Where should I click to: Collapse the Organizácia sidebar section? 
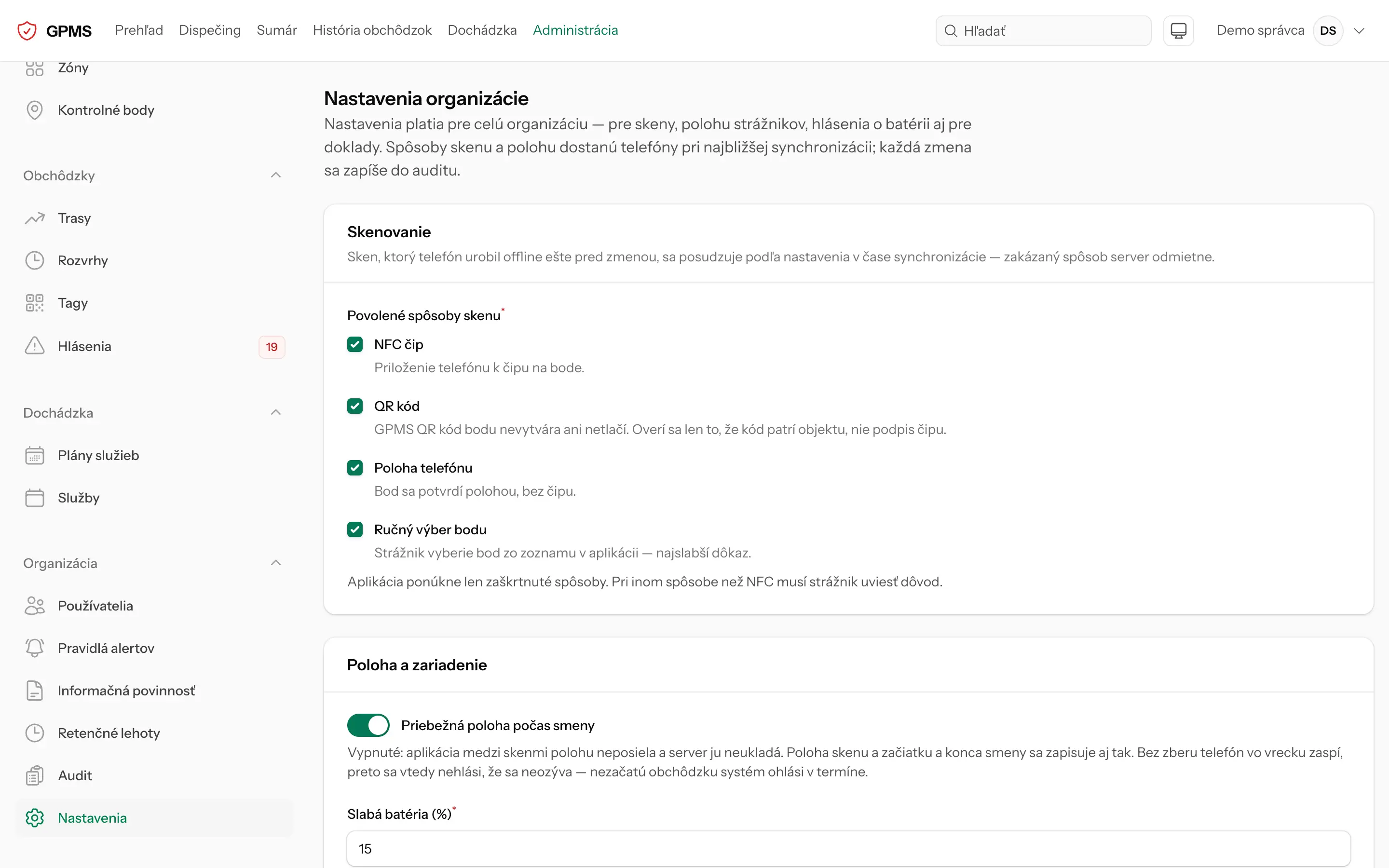(275, 563)
